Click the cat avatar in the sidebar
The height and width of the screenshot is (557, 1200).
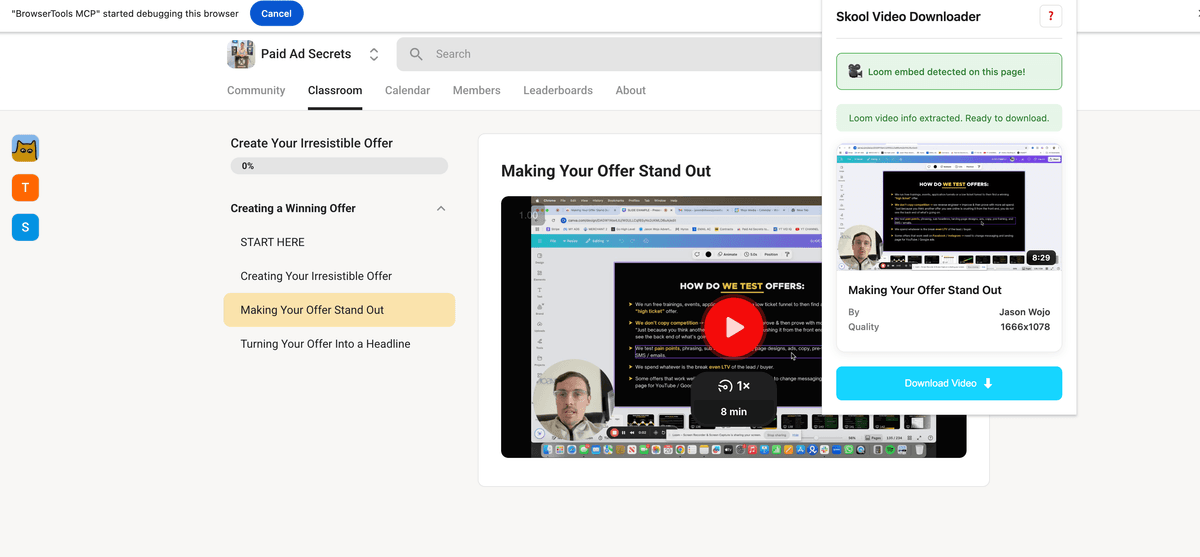pos(26,148)
